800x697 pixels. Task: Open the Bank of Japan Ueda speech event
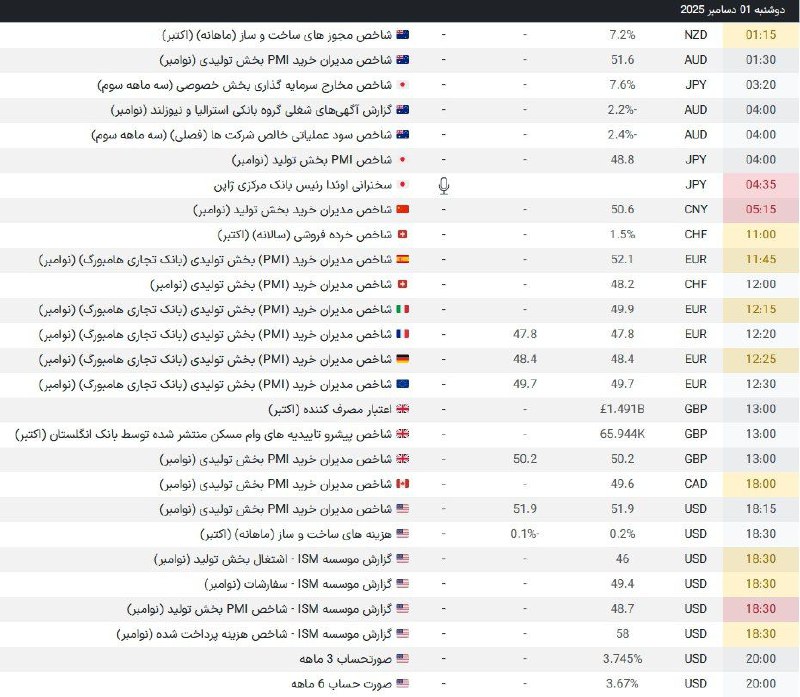click(x=302, y=185)
